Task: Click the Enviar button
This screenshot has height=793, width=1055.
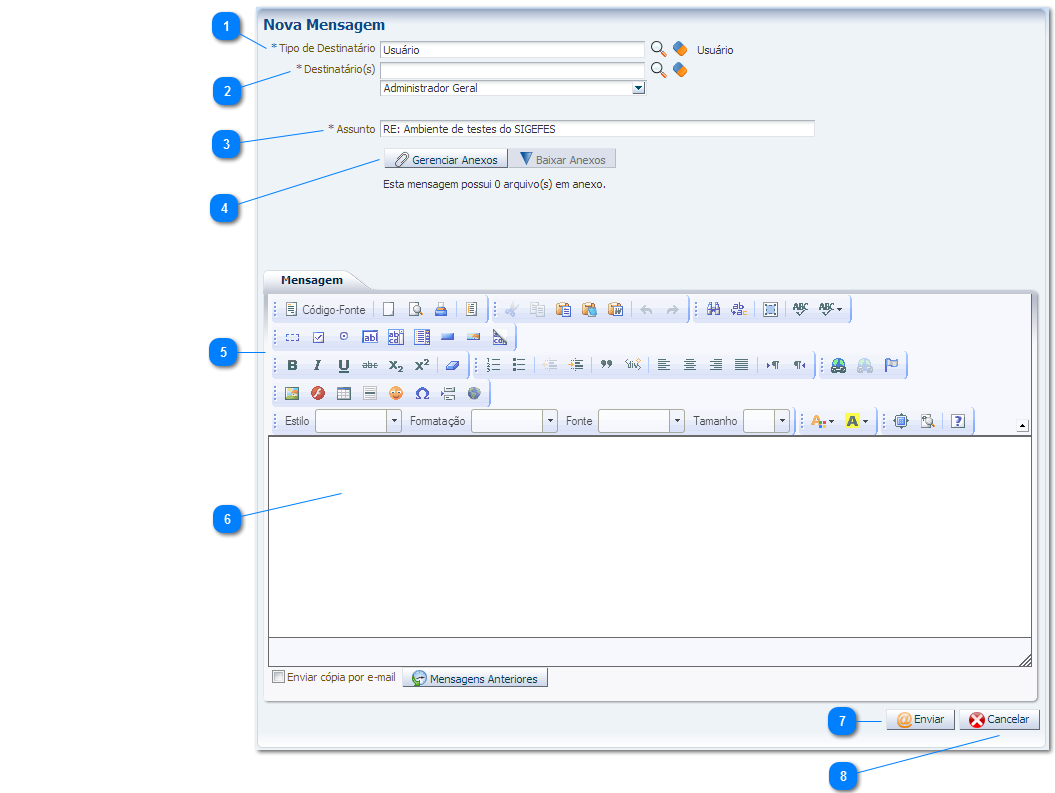Action: pyautogui.click(x=919, y=720)
